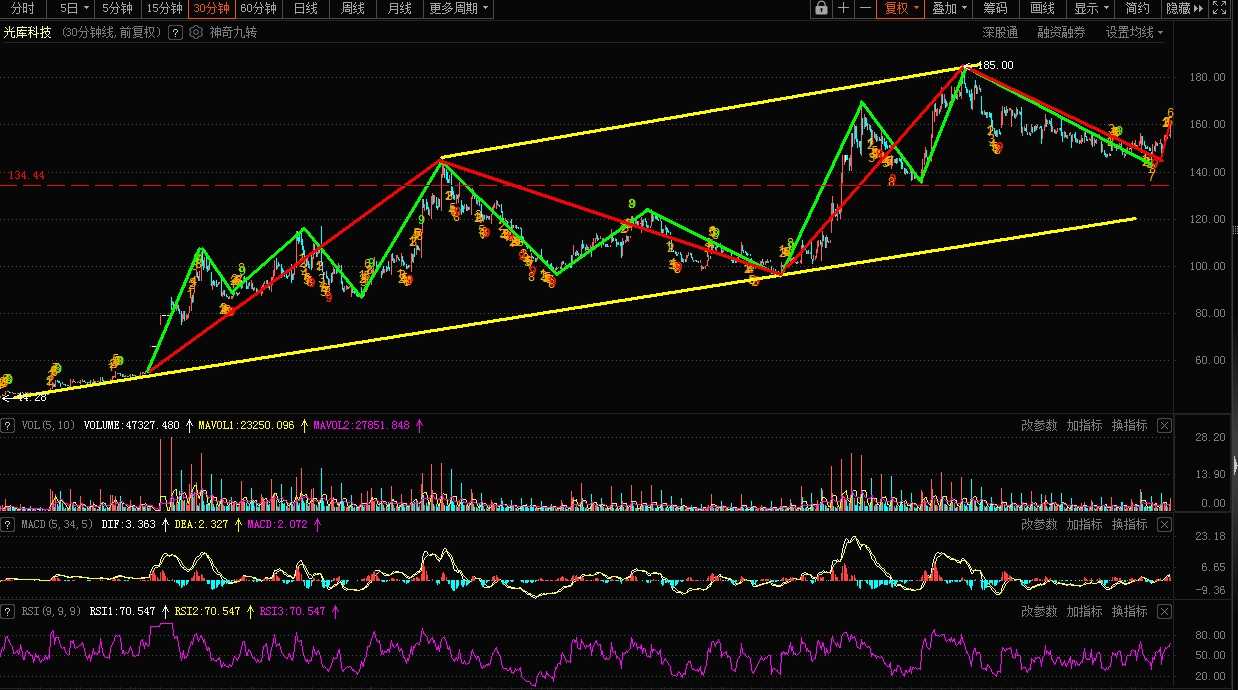Click 神奇九转 indicator label

pos(233,32)
